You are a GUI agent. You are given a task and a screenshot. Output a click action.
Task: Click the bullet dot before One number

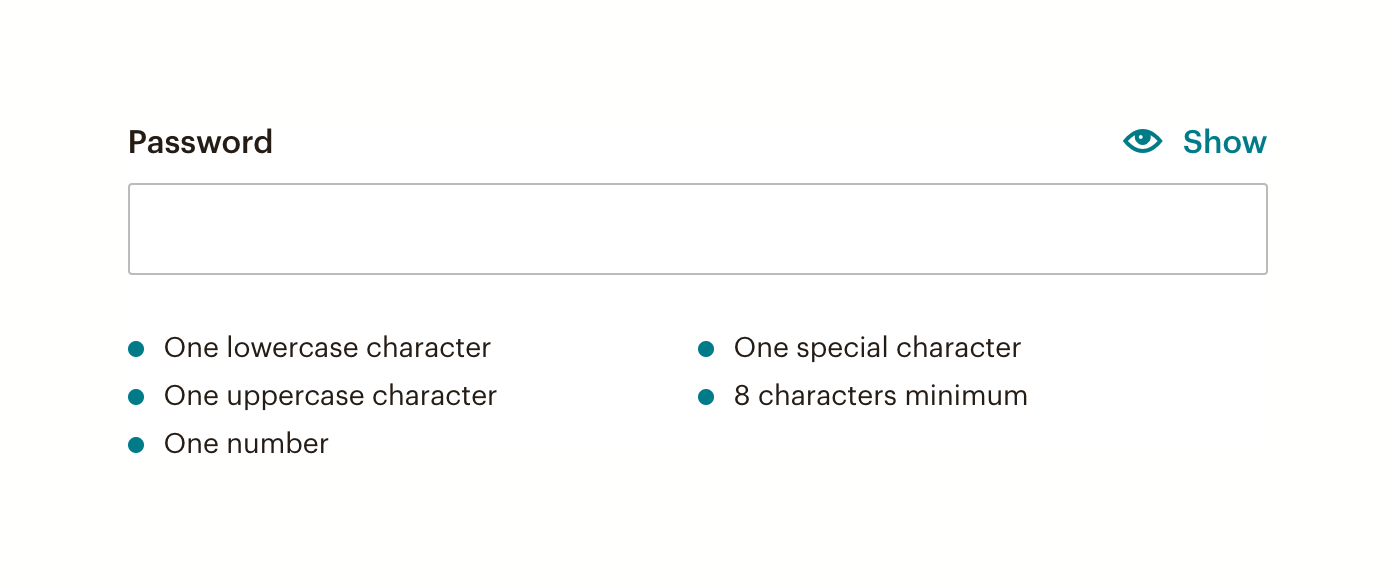click(137, 445)
